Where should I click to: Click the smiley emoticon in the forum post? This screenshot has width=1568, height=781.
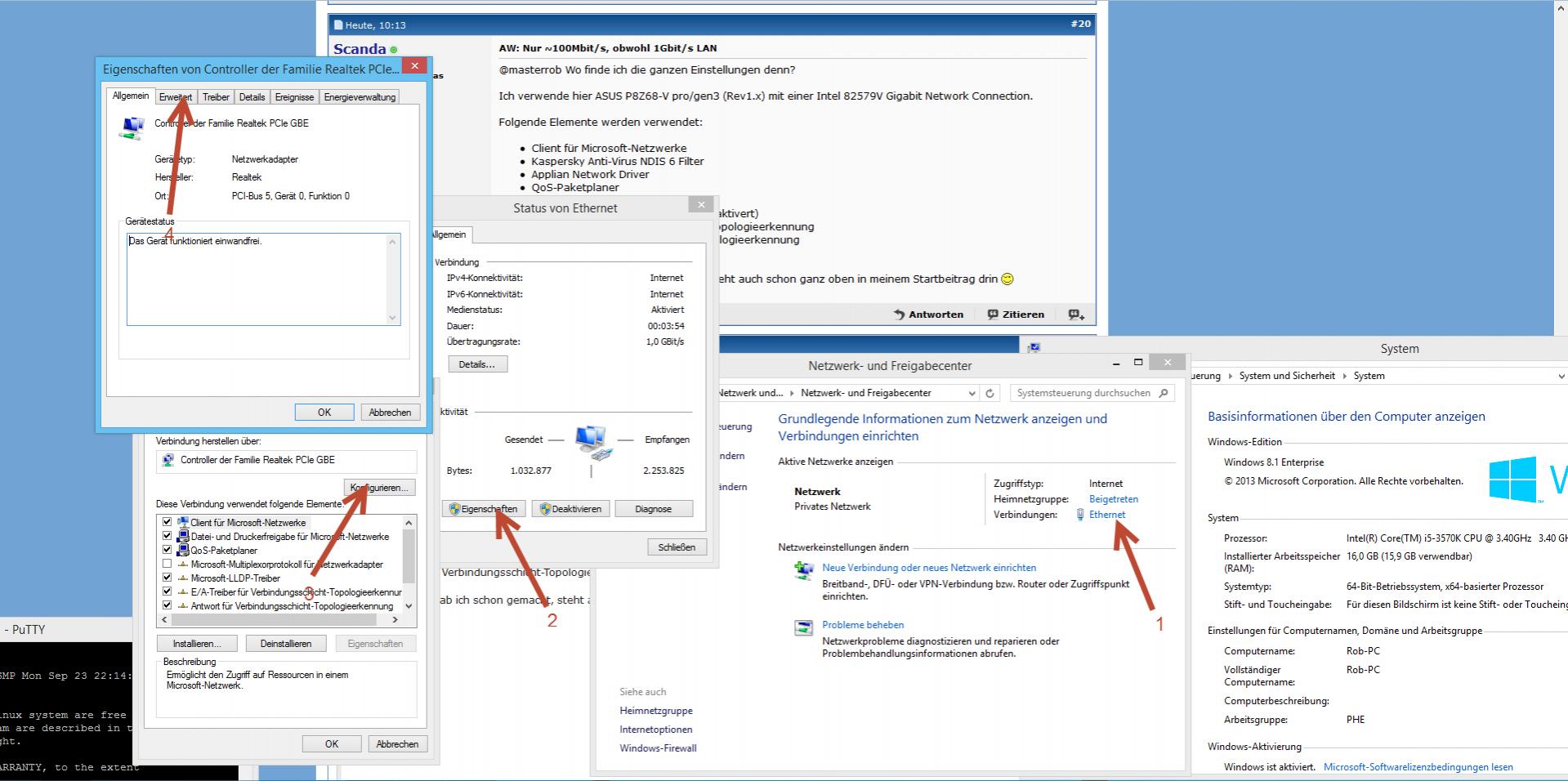click(x=1007, y=279)
